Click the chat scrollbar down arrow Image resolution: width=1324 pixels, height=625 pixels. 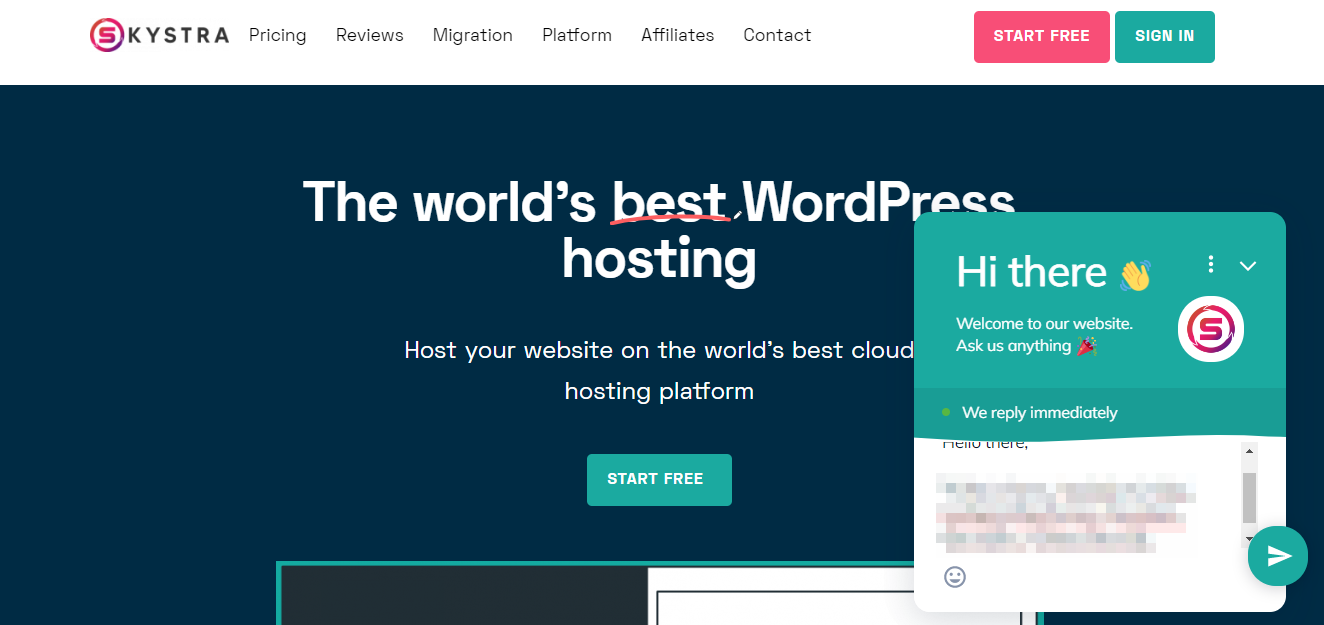point(1249,540)
